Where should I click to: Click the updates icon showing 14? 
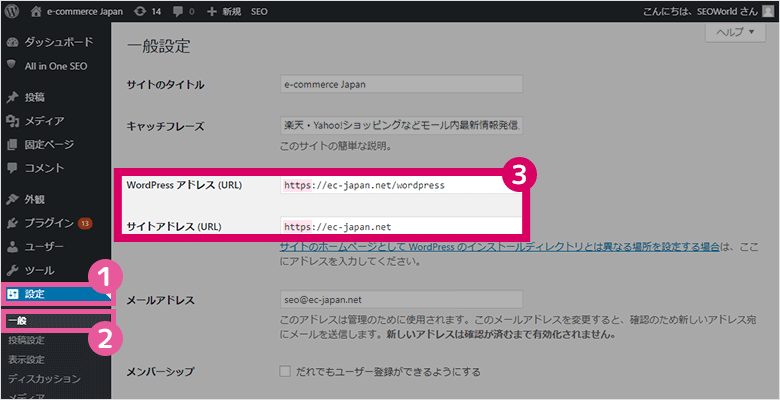pos(141,11)
